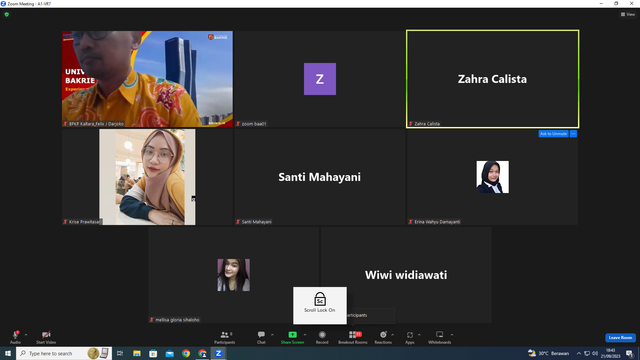Screen dimensions: 640x360
Task: Select the Zahra Calista video tile
Action: pyautogui.click(x=492, y=79)
